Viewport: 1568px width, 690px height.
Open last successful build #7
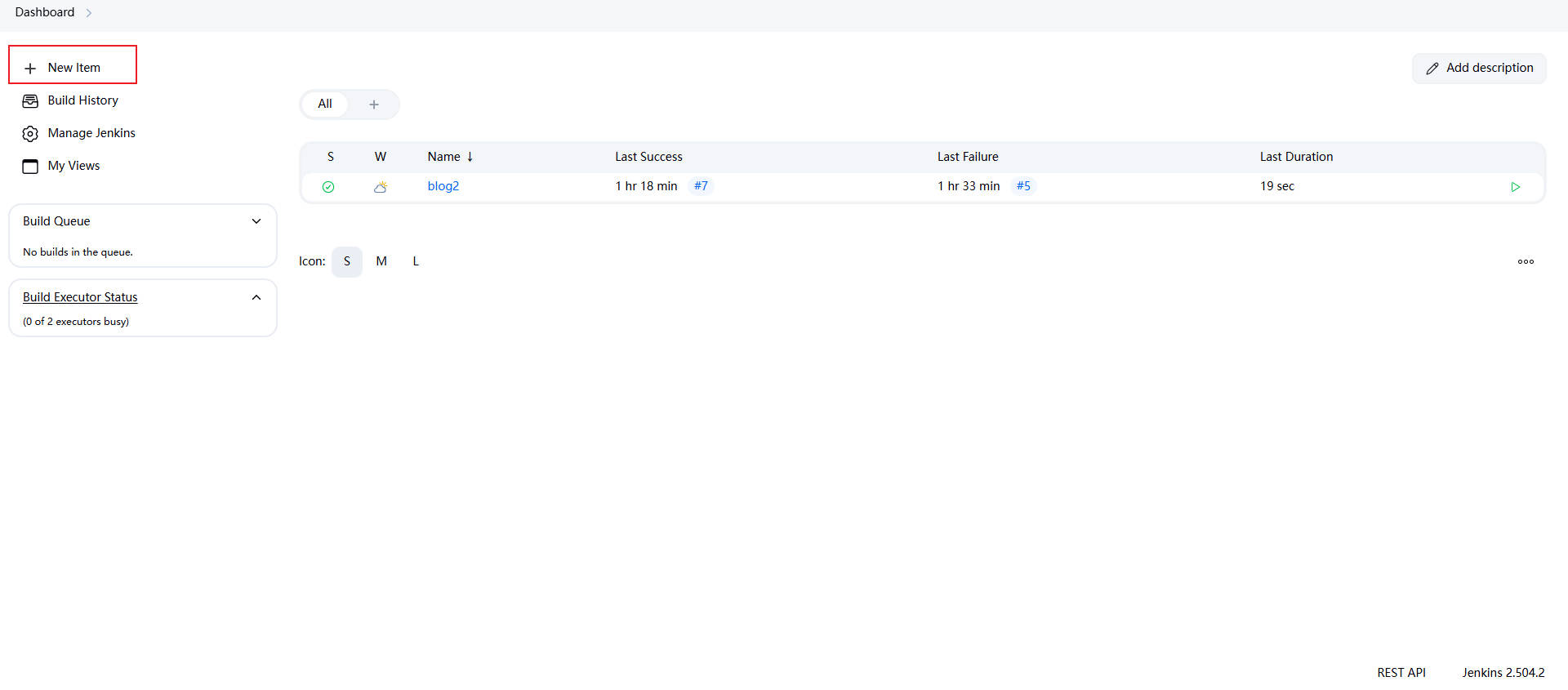pyautogui.click(x=701, y=186)
